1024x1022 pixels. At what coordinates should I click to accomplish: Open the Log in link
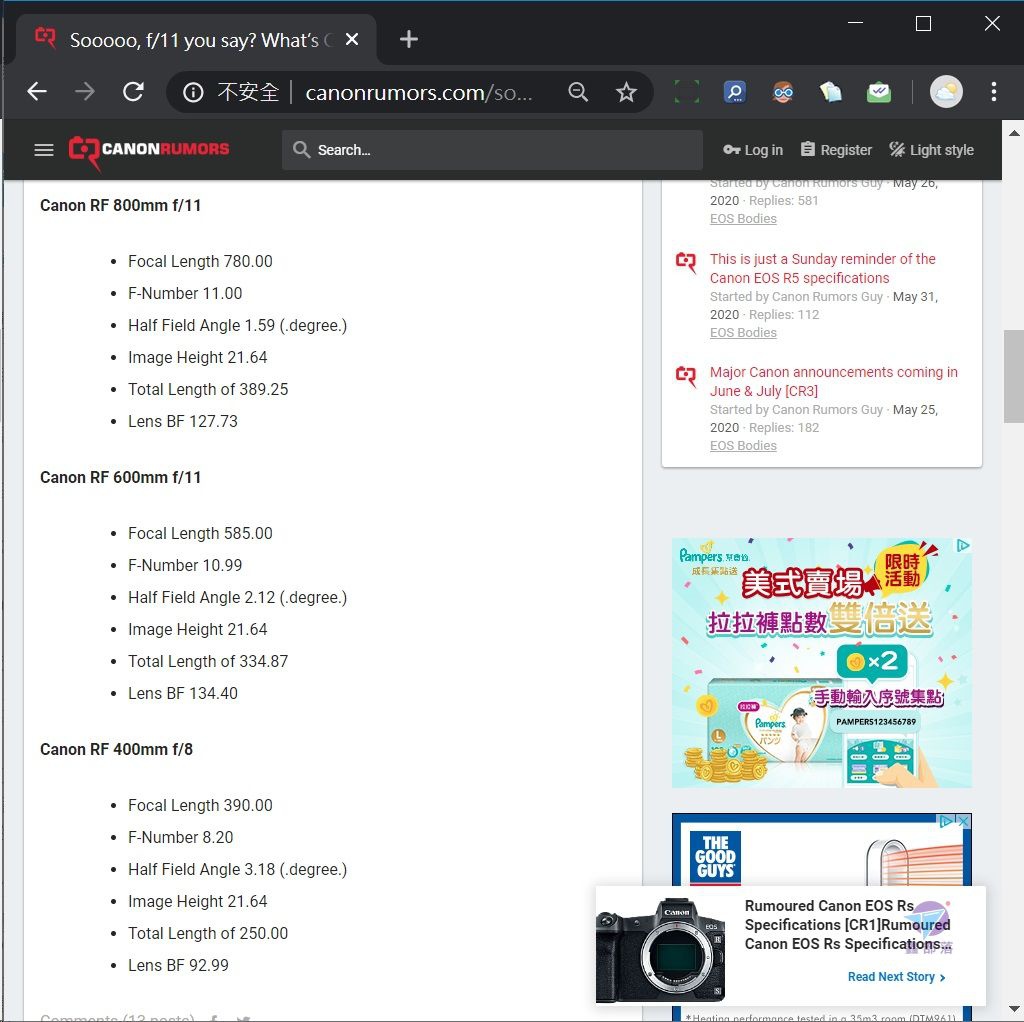pos(753,150)
